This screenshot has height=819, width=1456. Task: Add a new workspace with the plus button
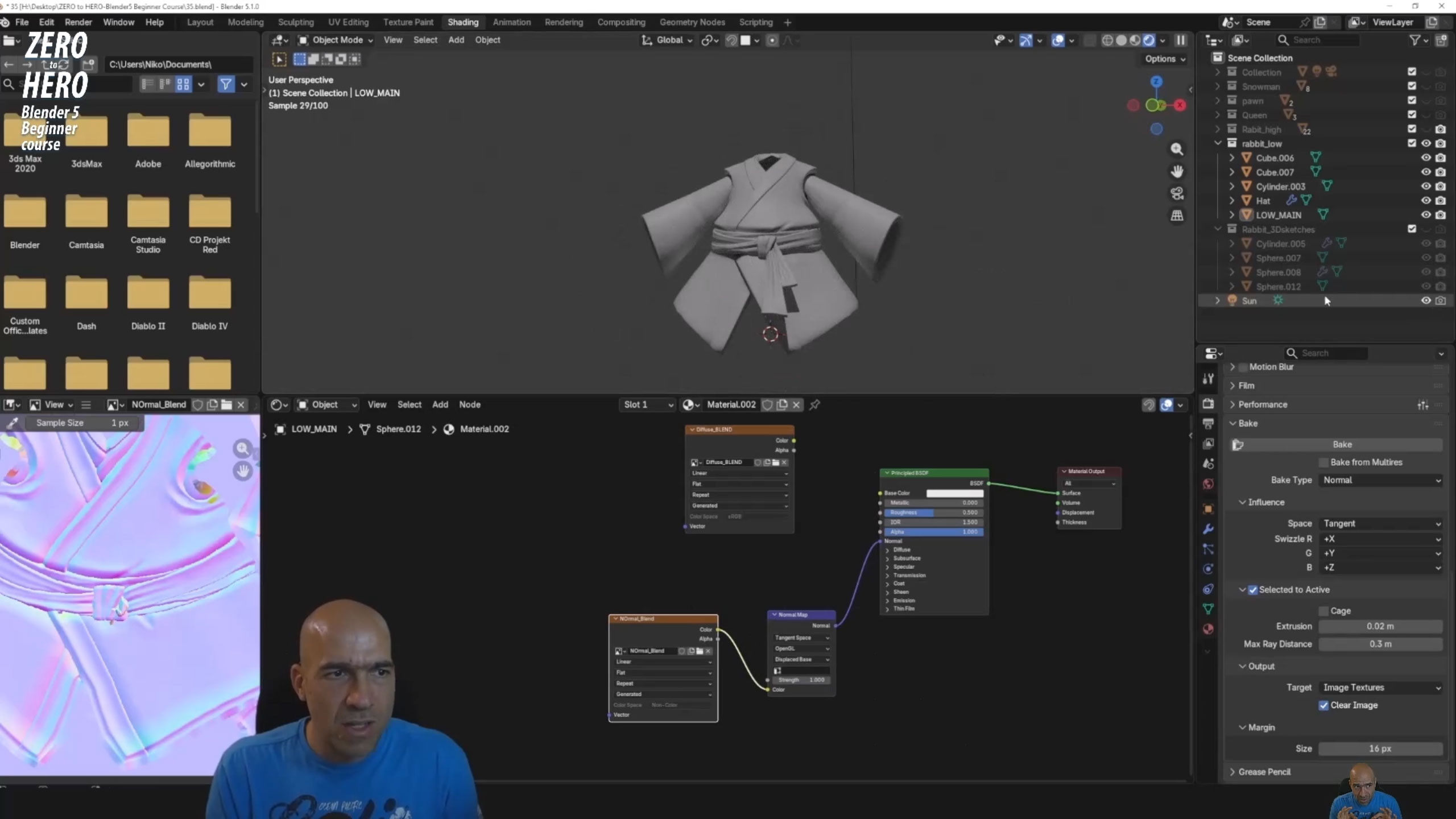pos(787,22)
